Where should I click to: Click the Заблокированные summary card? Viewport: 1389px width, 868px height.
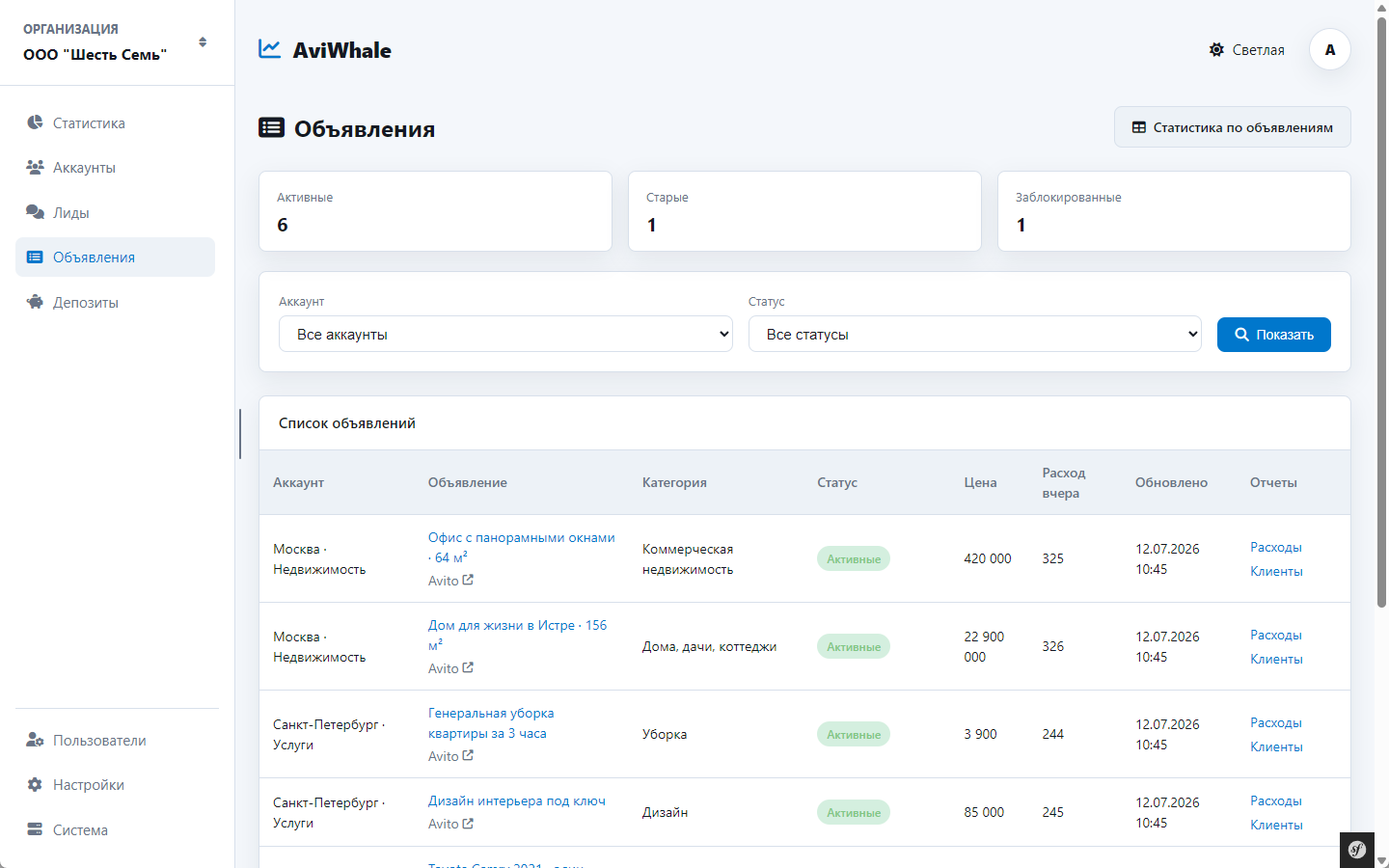click(1174, 211)
